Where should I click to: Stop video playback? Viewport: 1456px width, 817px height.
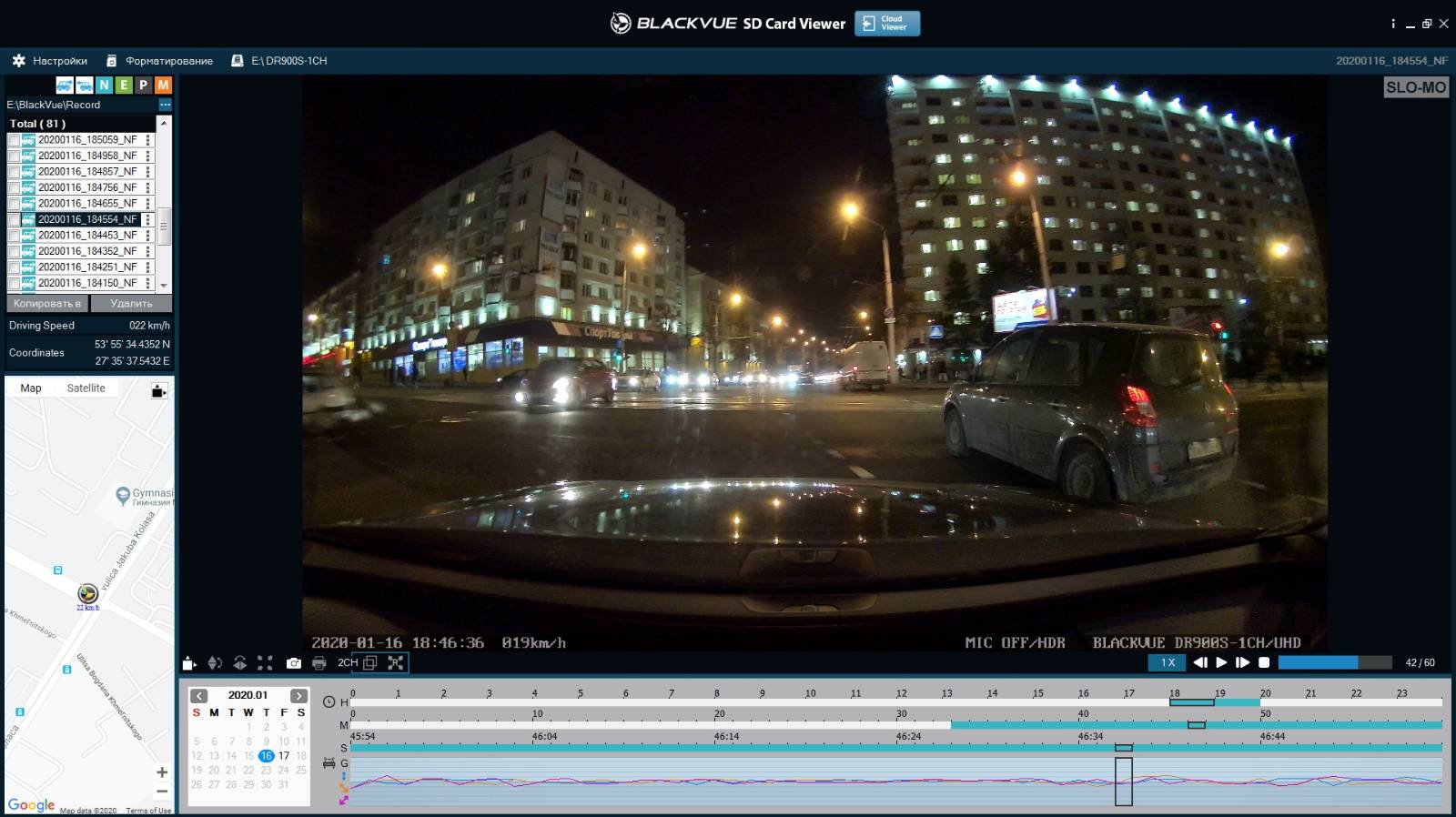[x=1264, y=662]
